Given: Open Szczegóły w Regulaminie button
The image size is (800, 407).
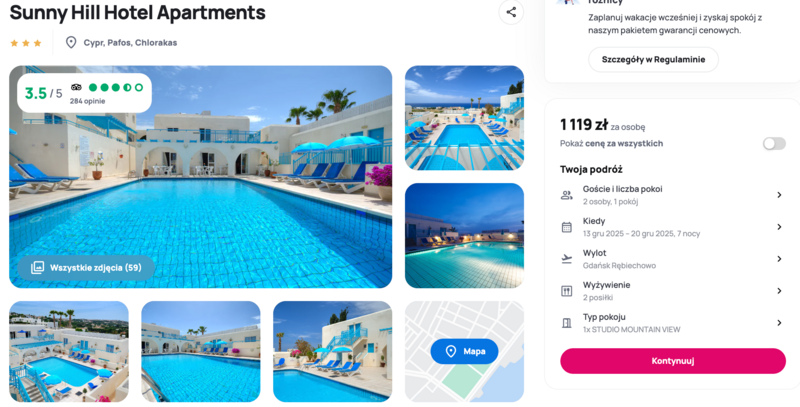Looking at the screenshot, I should 653,60.
